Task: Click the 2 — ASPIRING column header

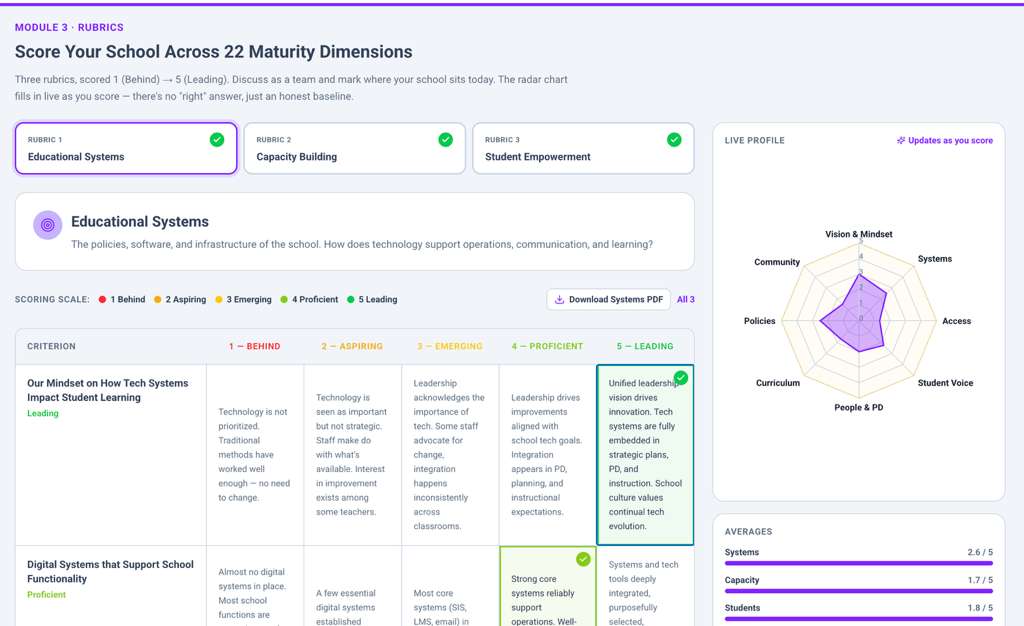Action: coord(352,347)
